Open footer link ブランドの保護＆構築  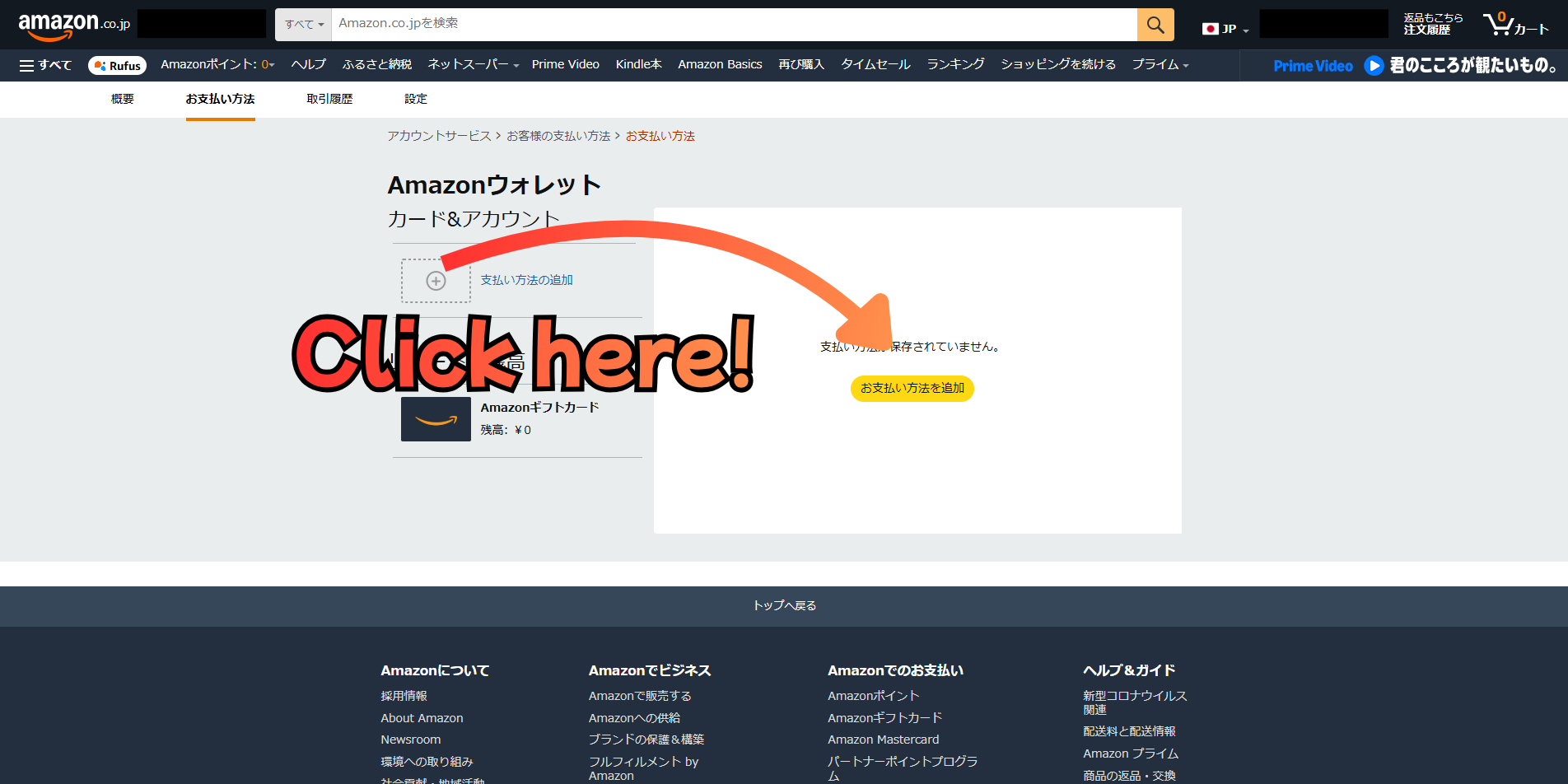click(646, 740)
